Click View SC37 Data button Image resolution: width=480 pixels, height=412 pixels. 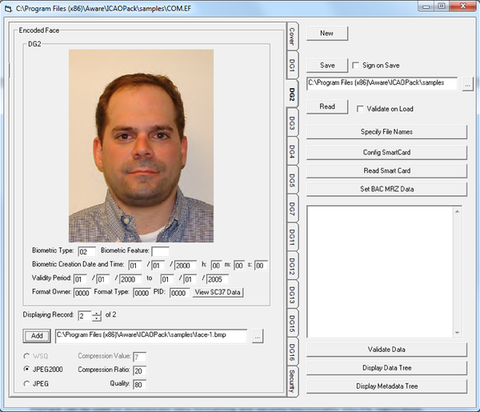[218, 292]
